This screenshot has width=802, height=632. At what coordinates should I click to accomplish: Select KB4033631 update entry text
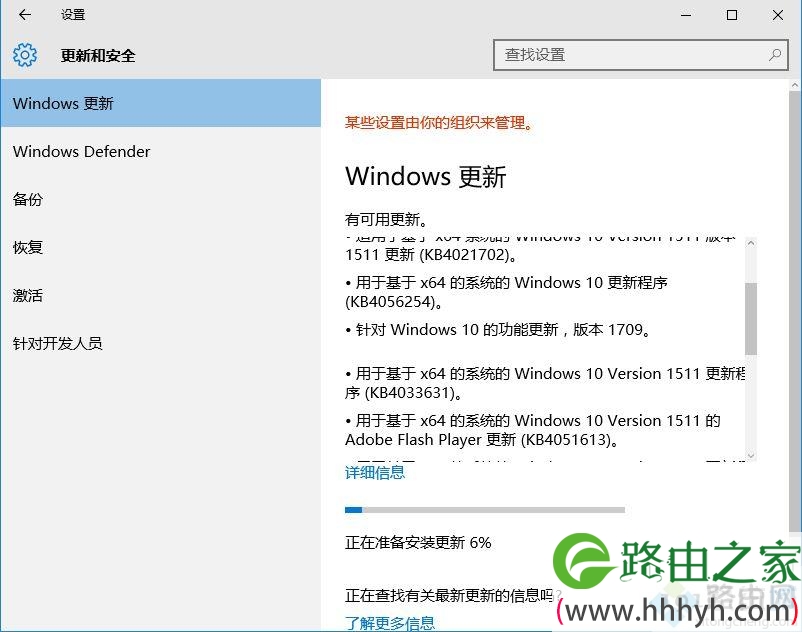pos(545,383)
